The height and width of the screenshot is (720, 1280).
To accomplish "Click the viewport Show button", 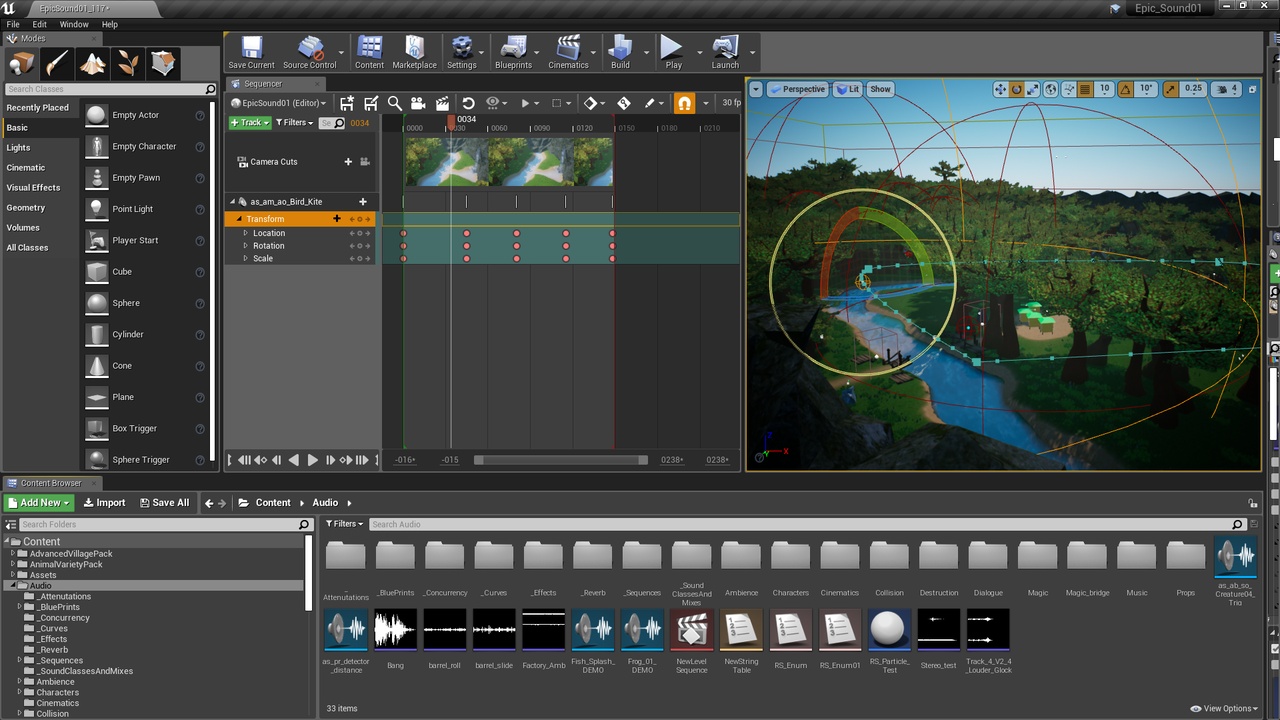I will (x=880, y=89).
